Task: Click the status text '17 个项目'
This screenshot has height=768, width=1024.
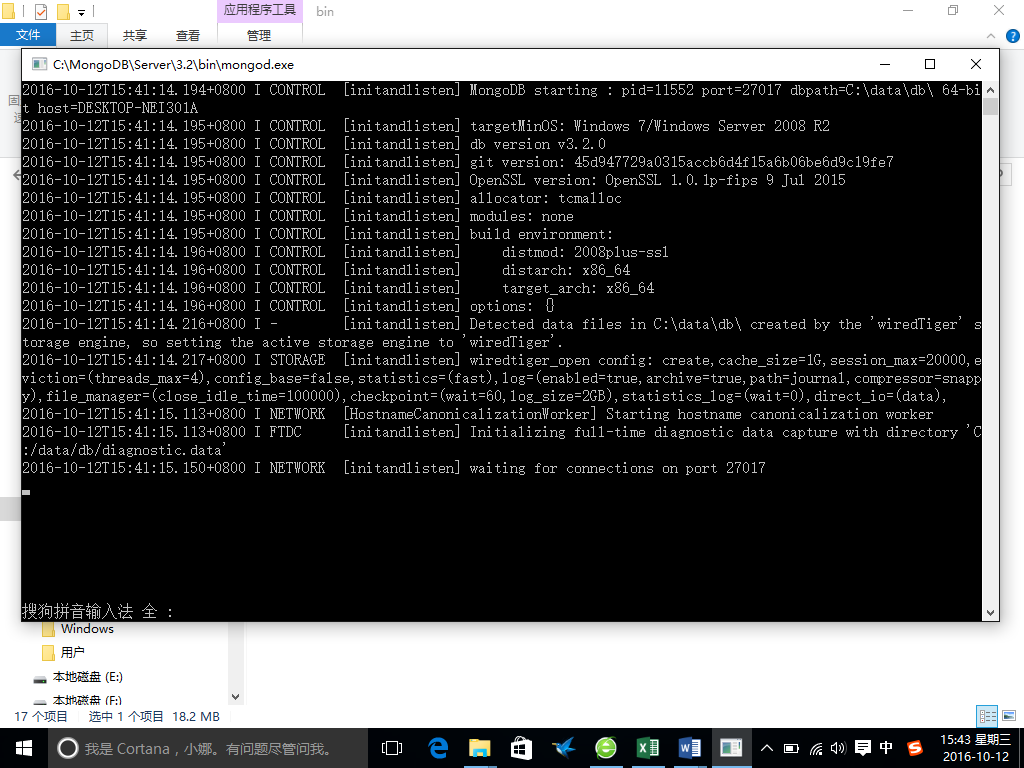Action: [x=41, y=716]
